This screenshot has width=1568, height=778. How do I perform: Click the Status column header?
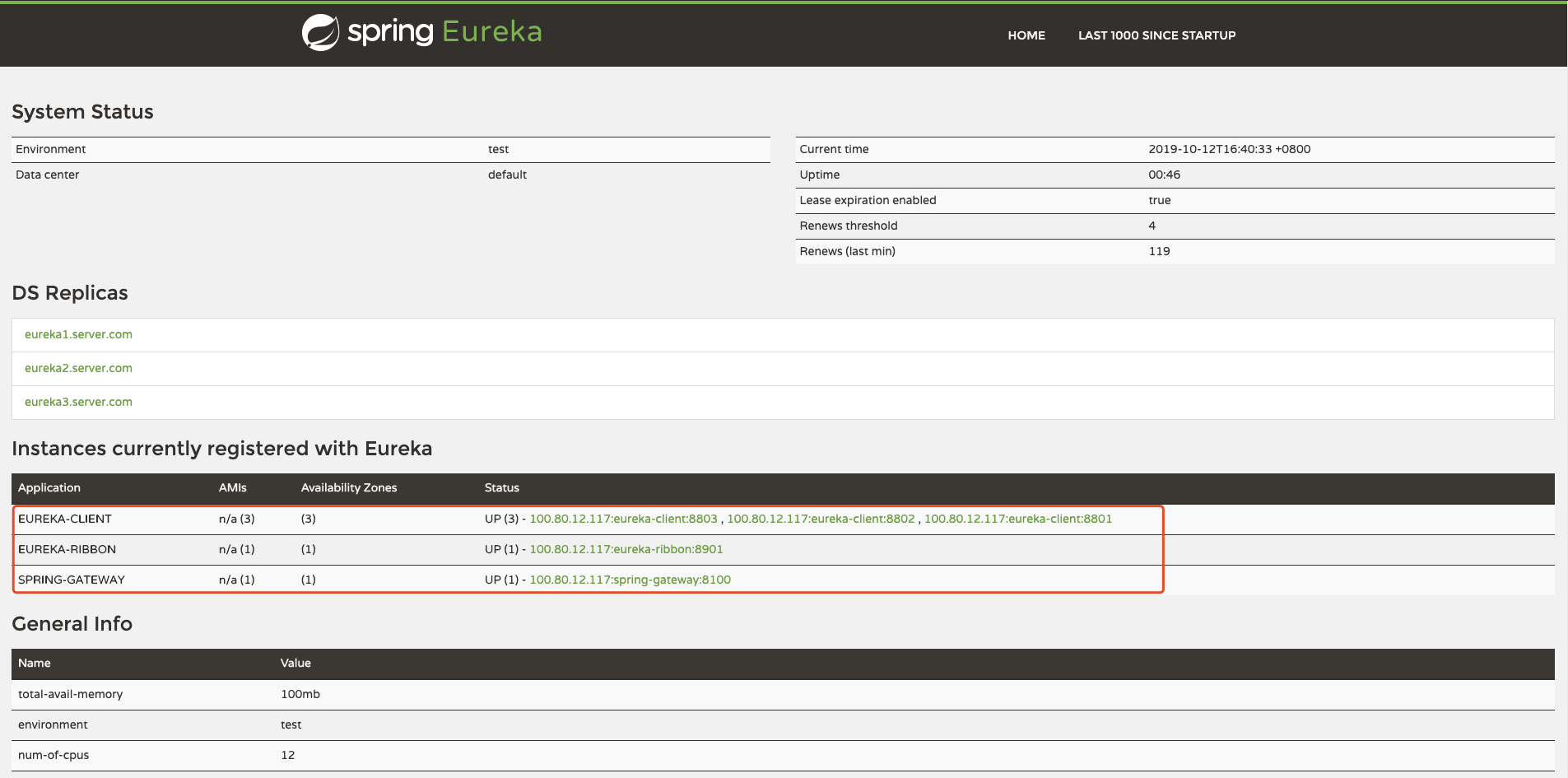click(502, 487)
